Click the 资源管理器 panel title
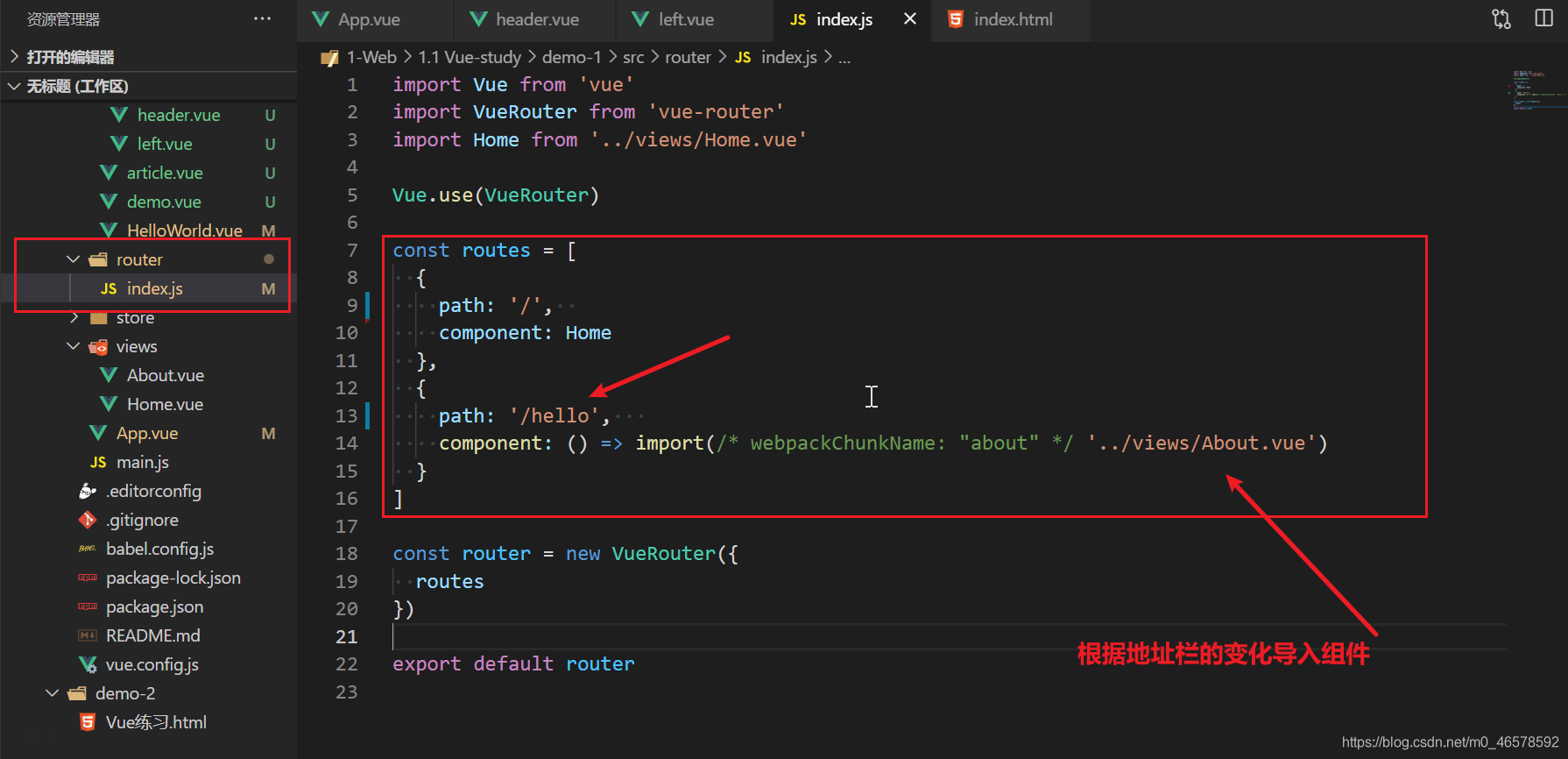The width and height of the screenshot is (1568, 759). coord(63,19)
